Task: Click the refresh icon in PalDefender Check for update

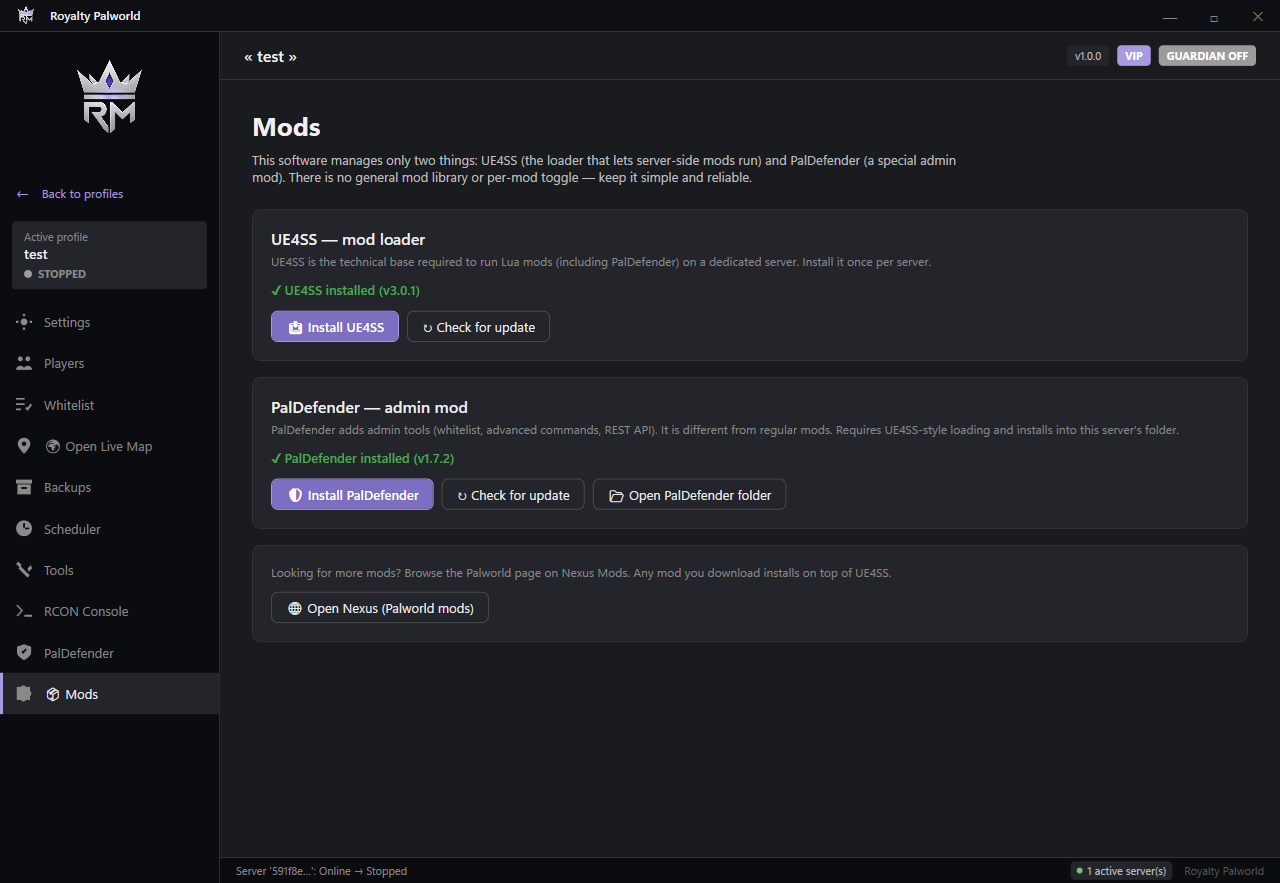Action: click(462, 496)
